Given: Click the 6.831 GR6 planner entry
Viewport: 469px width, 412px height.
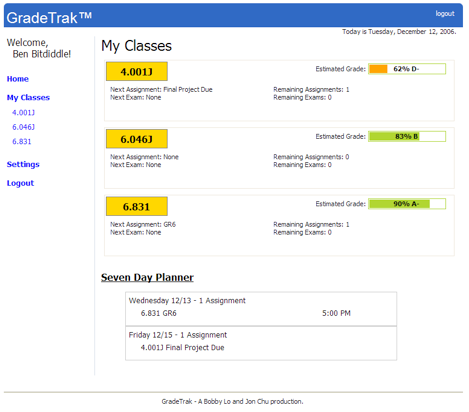Looking at the screenshot, I should pyautogui.click(x=159, y=313).
